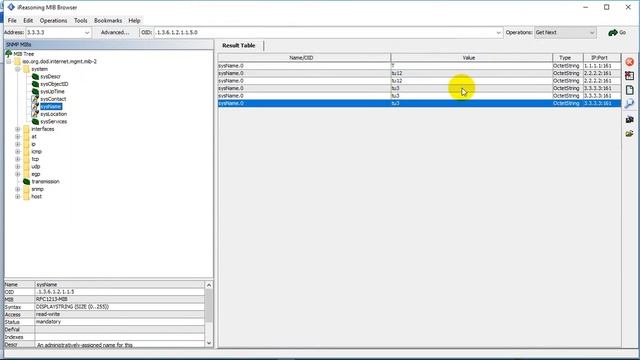Click the OID input field
Screen dimensions: 640x360
[x=324, y=33]
